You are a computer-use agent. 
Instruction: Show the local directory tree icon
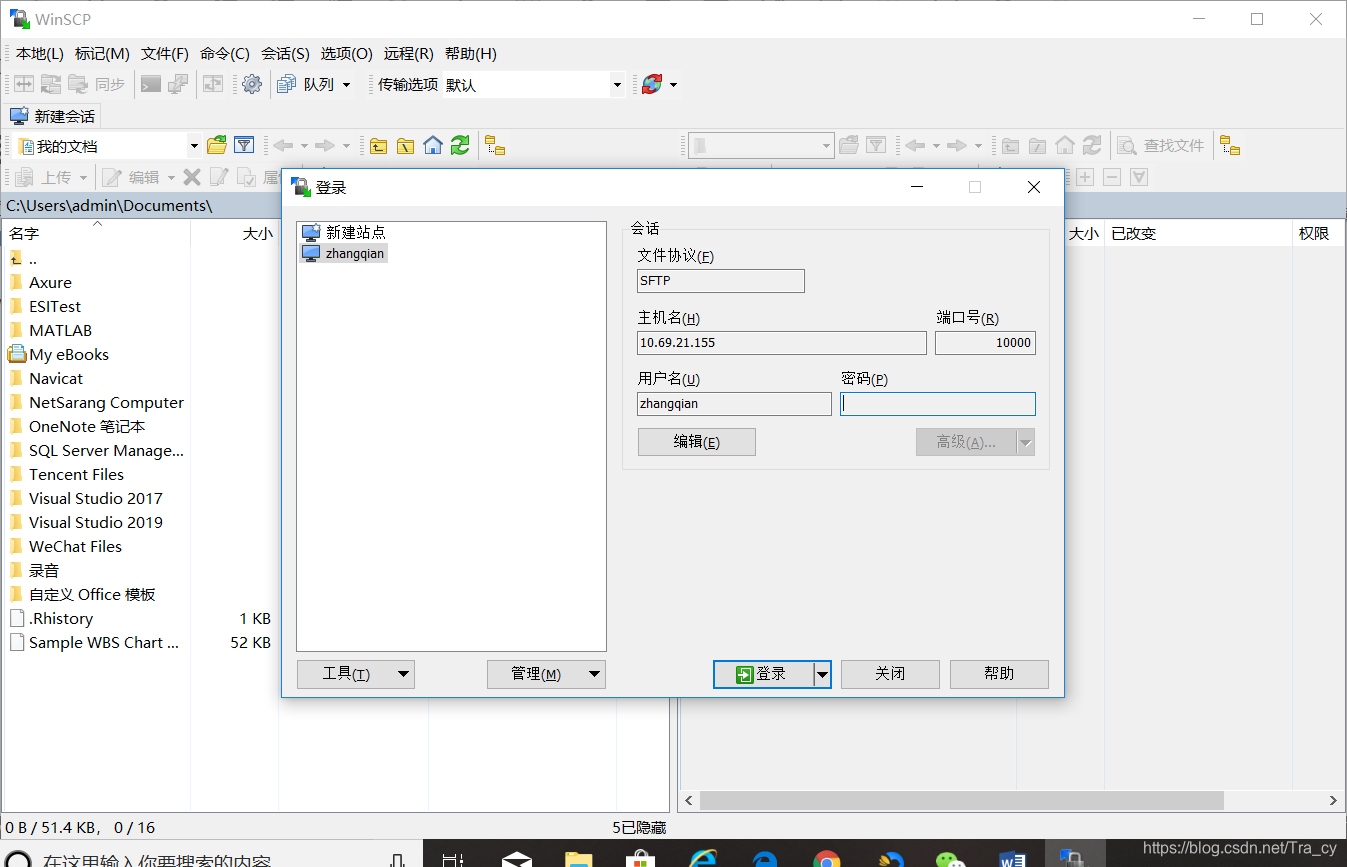coord(495,146)
